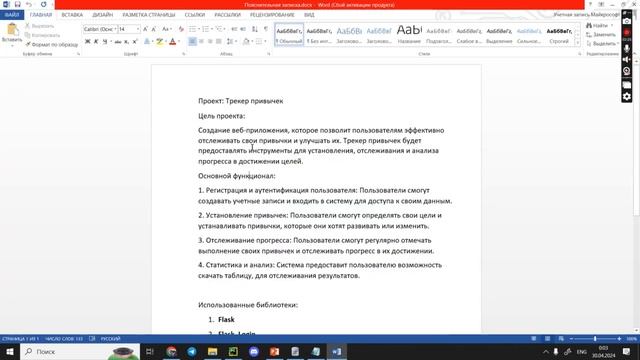Open the font name dropdown (Calibri)
The width and height of the screenshot is (640, 360).
pos(115,29)
